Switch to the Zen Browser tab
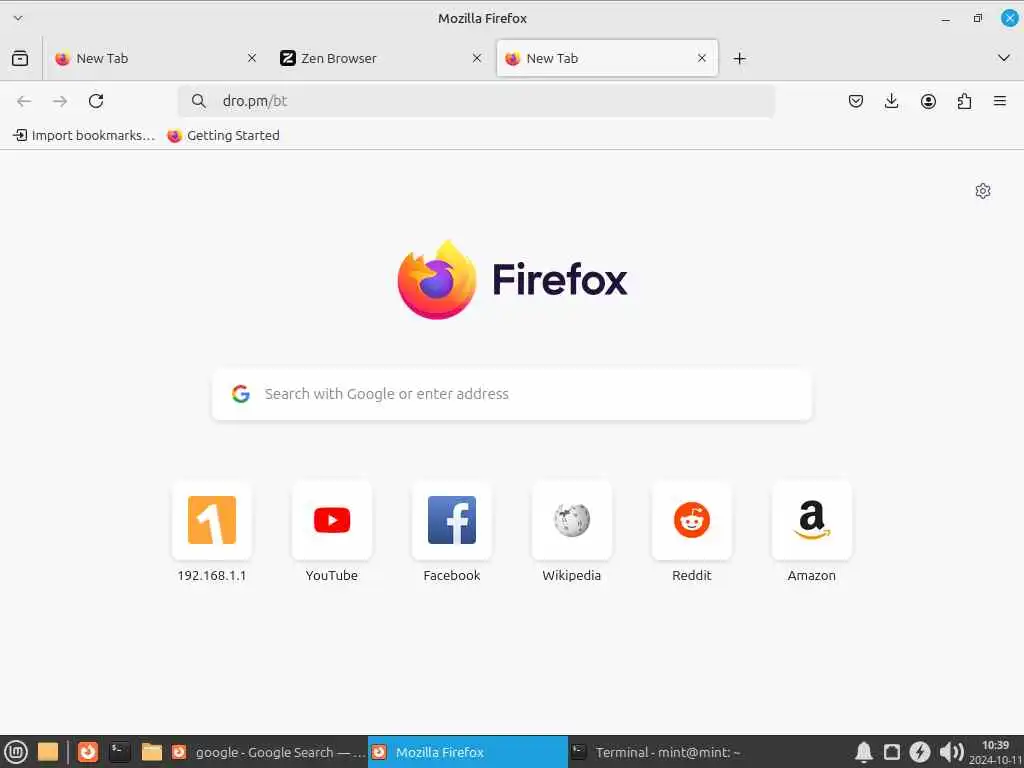The image size is (1024, 768). coord(381,58)
